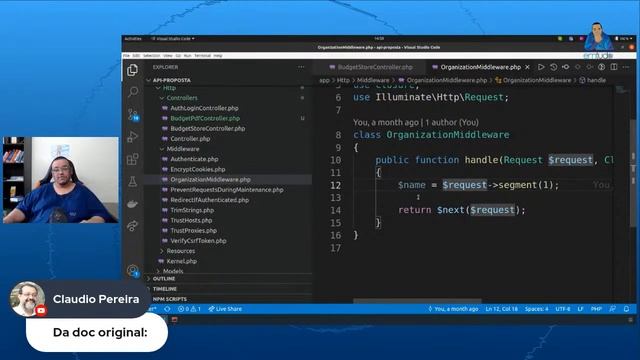Viewport: 640px width, 360px height.
Task: Expand the NPM SCRIPTS section
Action: tap(169, 299)
